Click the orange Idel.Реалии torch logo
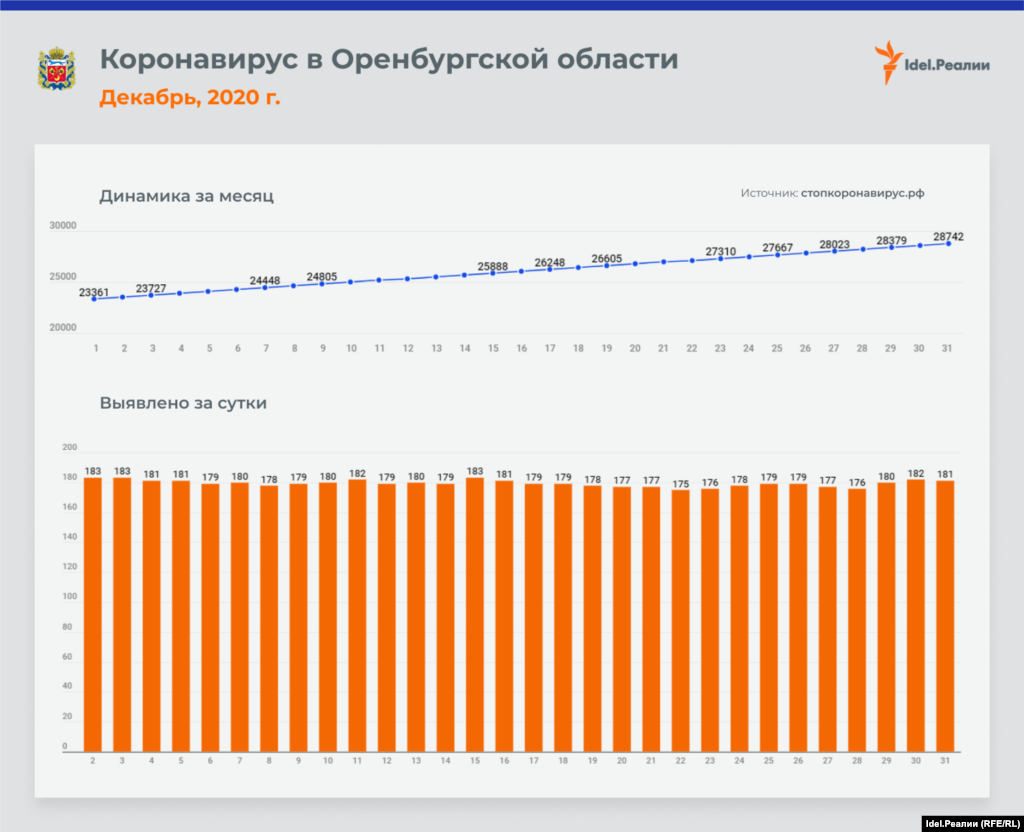The image size is (1024, 832). (x=888, y=61)
